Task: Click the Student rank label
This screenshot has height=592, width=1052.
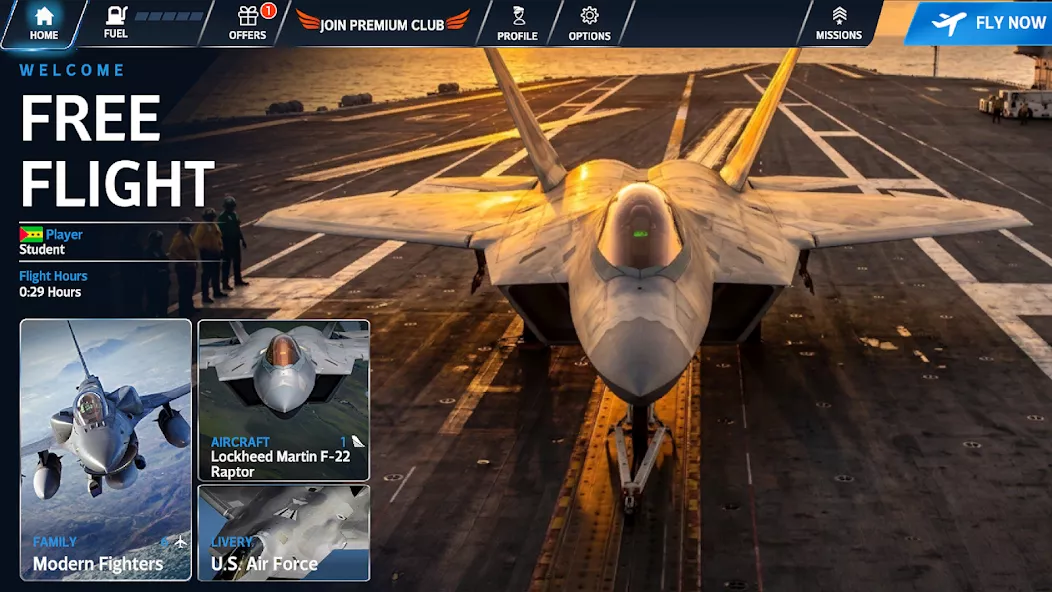Action: click(42, 250)
